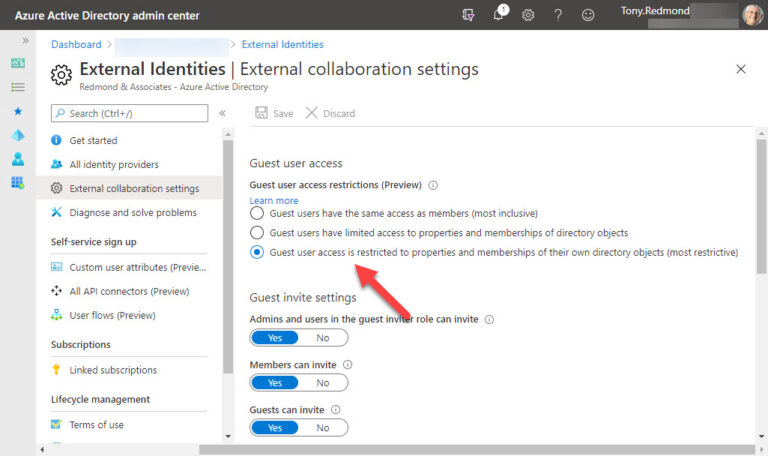Click the Diagnose and solve problems wrench icon
This screenshot has width=768, height=456.
click(56, 212)
